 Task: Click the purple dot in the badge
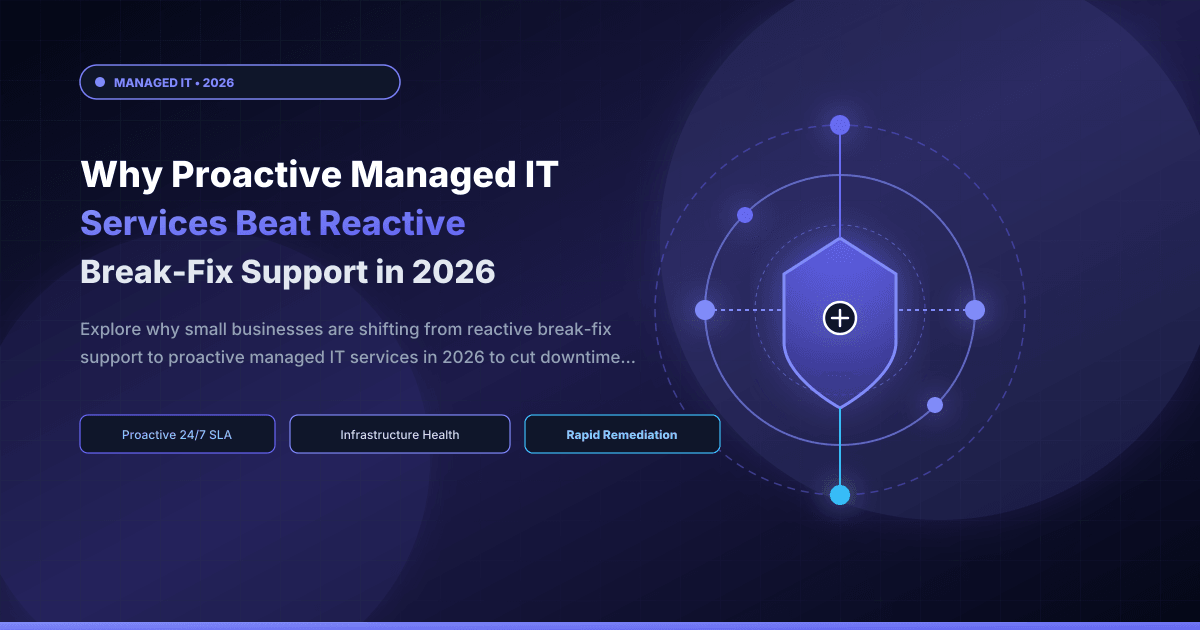[x=99, y=82]
